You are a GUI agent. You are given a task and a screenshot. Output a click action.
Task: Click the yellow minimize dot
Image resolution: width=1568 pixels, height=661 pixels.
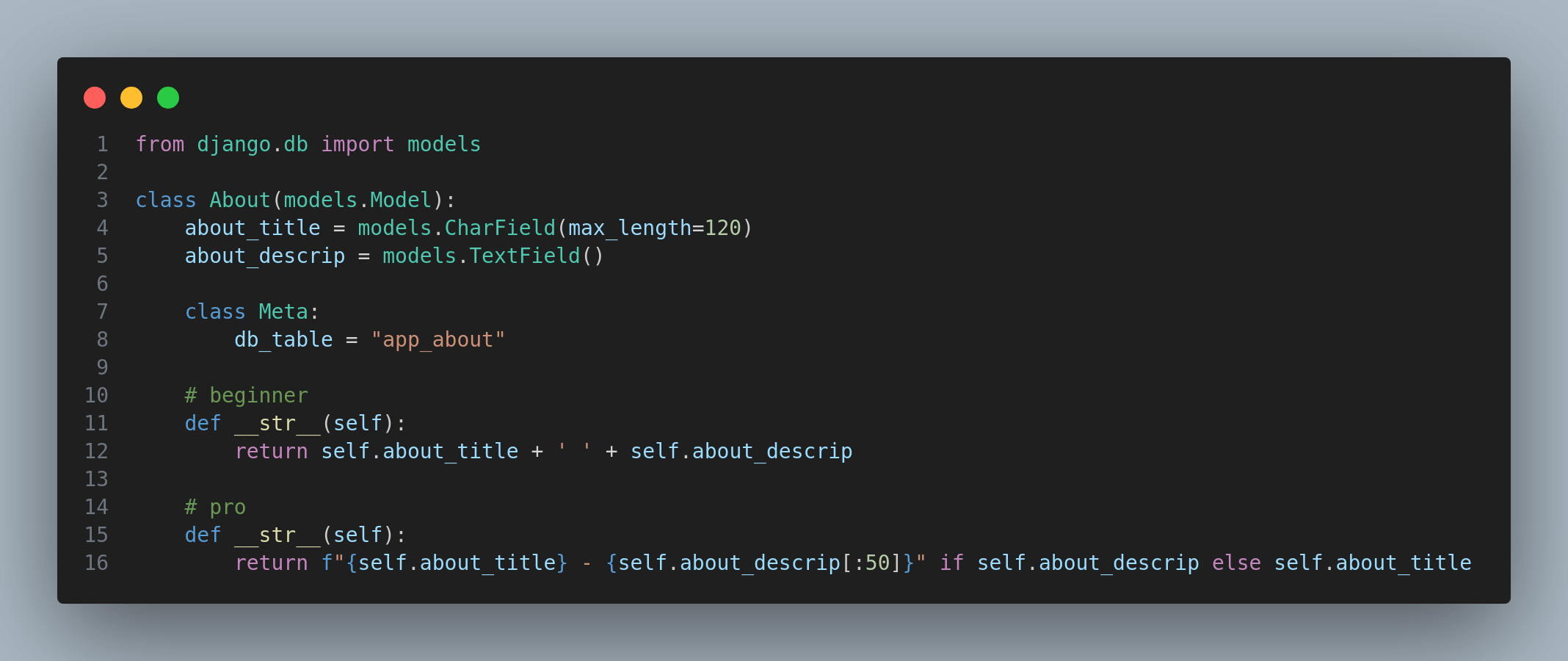pyautogui.click(x=131, y=98)
